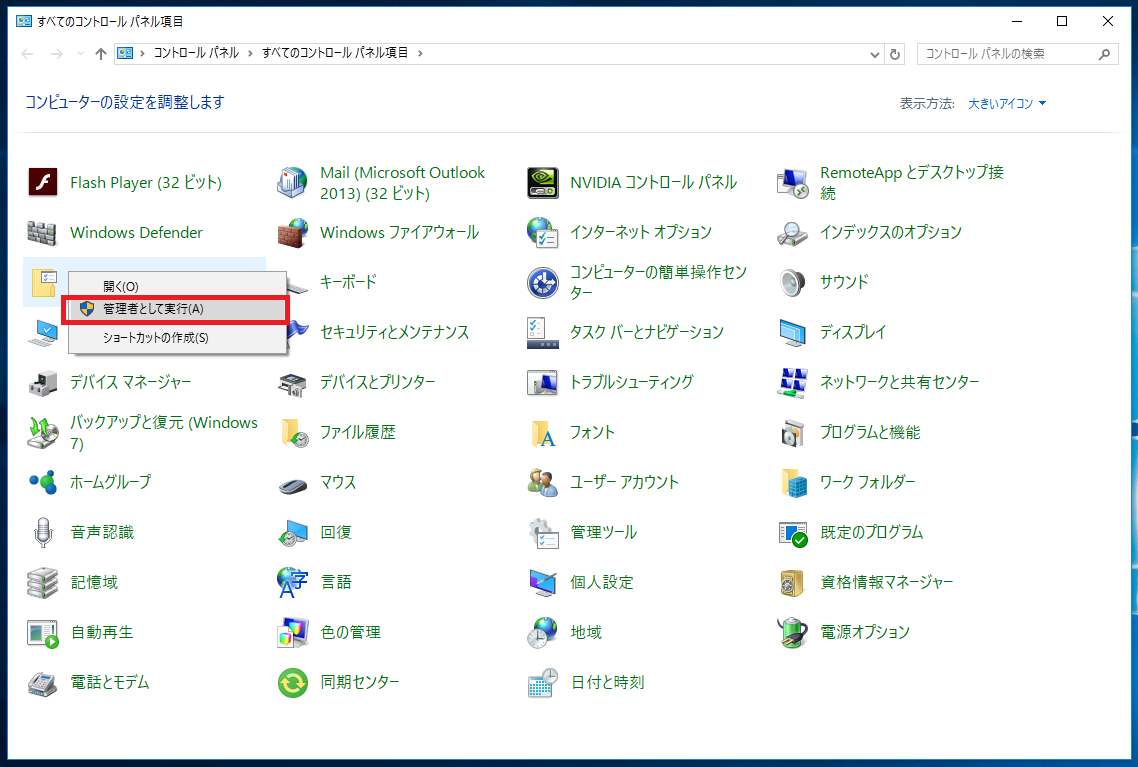Open 色の管理 icon

292,632
